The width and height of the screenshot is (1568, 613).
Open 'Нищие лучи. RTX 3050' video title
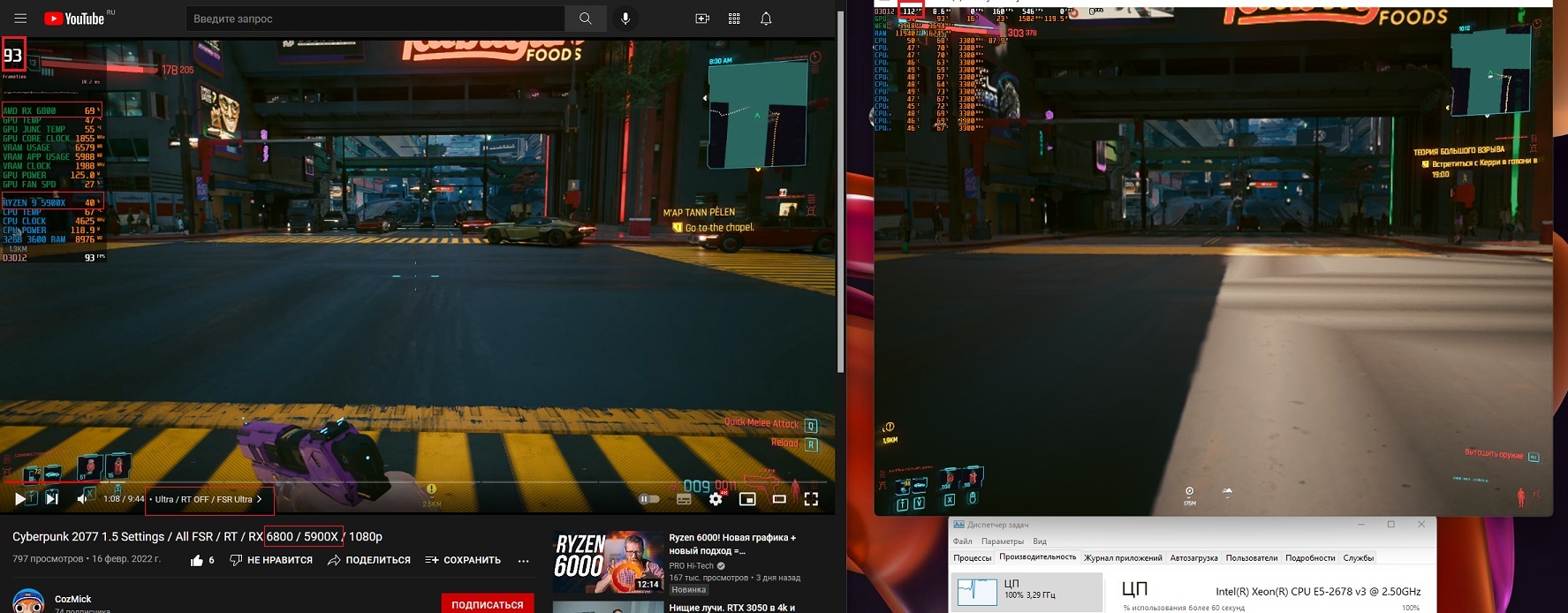pyautogui.click(x=732, y=608)
